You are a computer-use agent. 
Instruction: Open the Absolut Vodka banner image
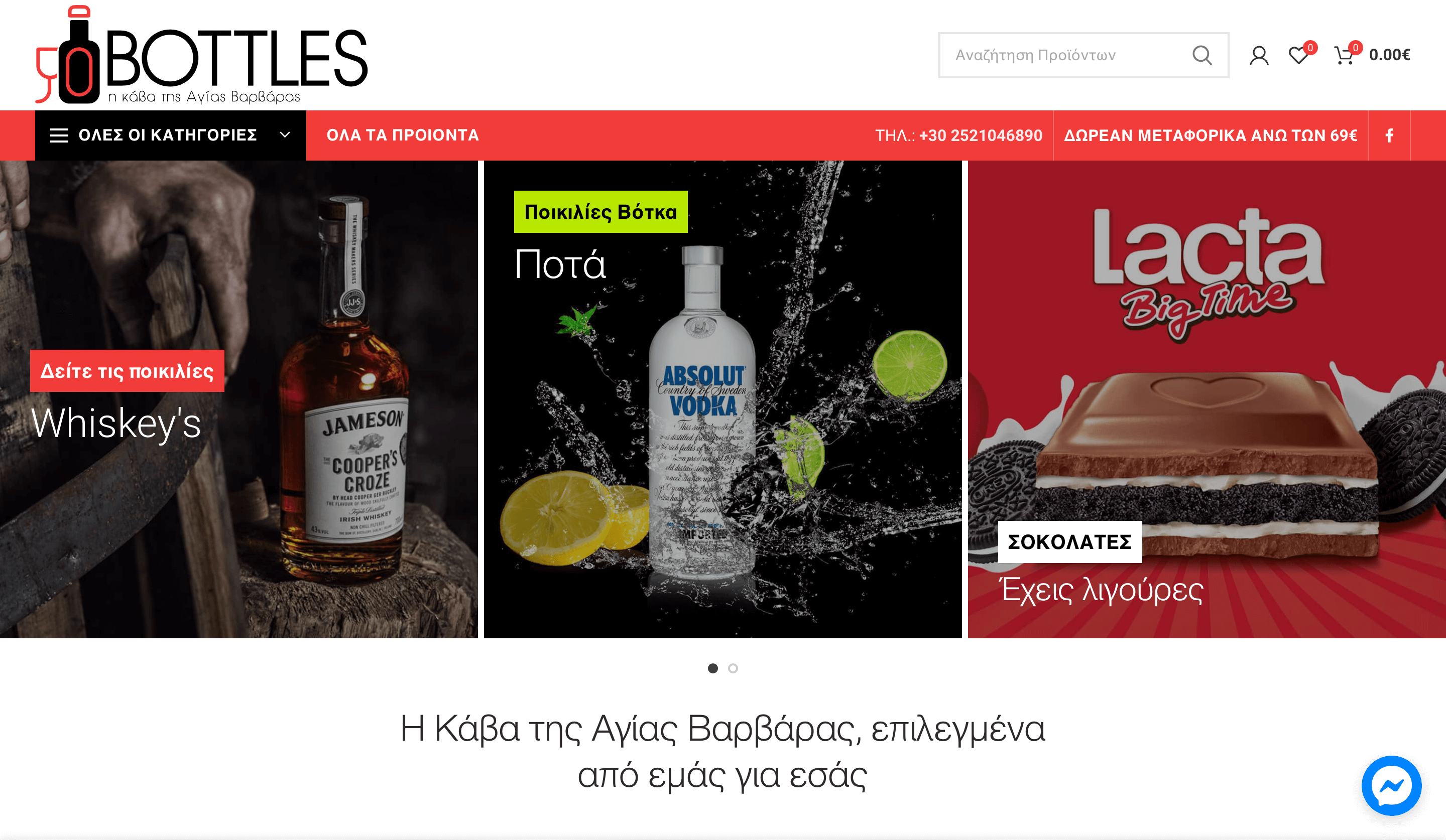coord(722,399)
